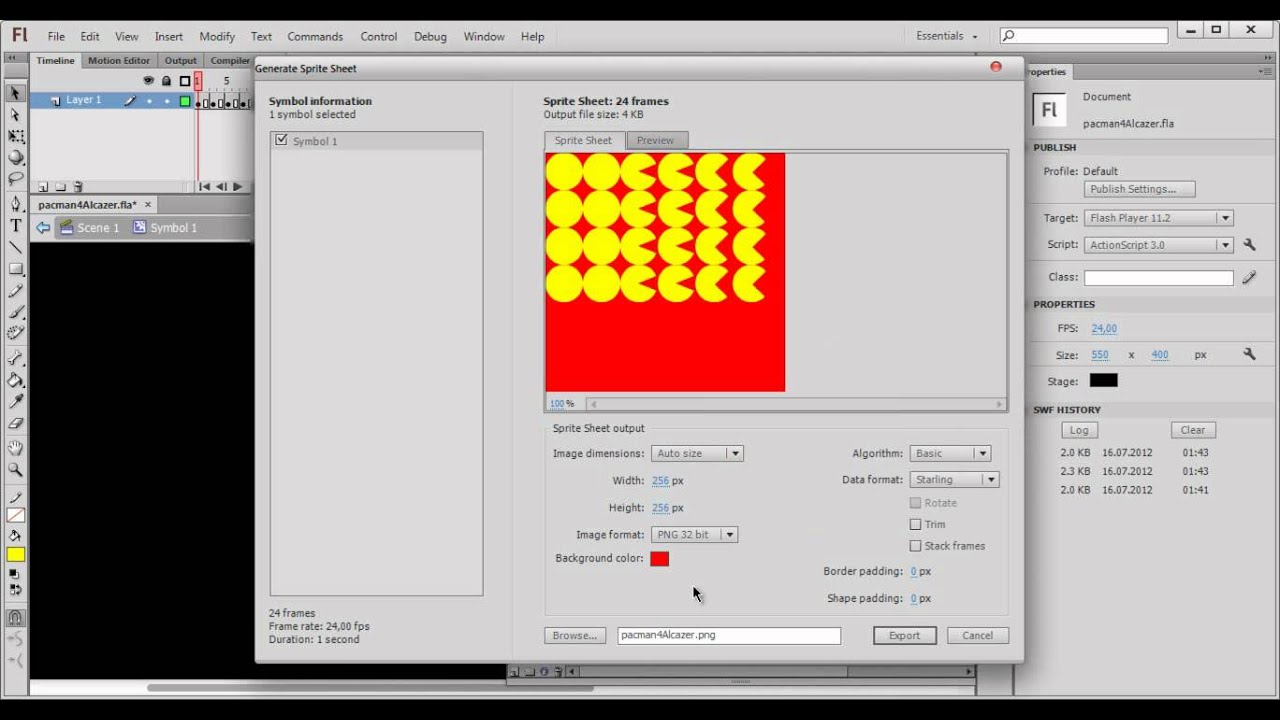Toggle the show/hide all layers eye icon

(x=148, y=81)
